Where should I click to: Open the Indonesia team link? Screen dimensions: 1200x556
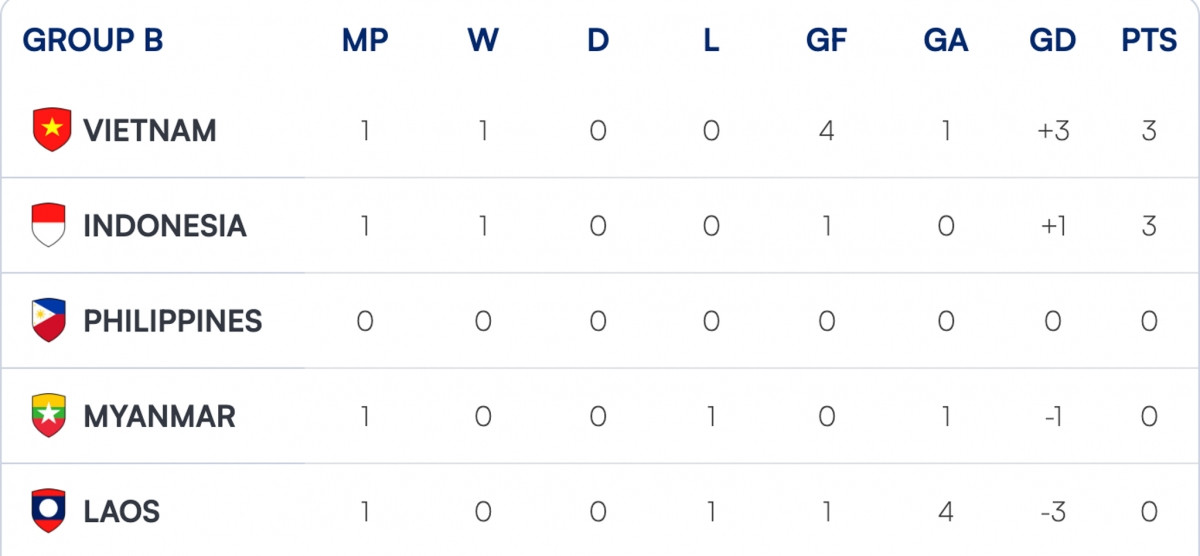point(165,226)
